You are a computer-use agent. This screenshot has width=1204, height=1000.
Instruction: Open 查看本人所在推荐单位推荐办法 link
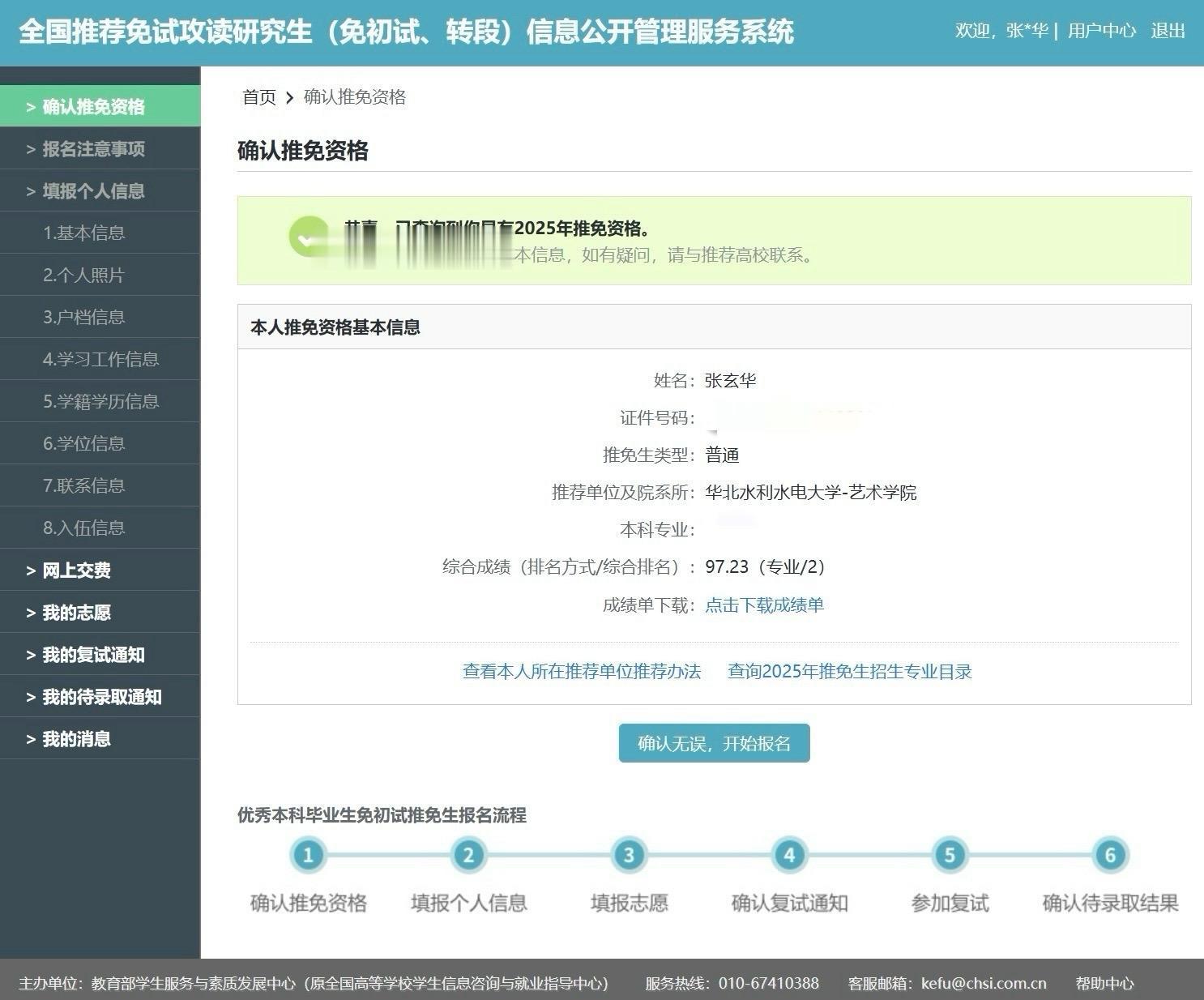coord(581,672)
